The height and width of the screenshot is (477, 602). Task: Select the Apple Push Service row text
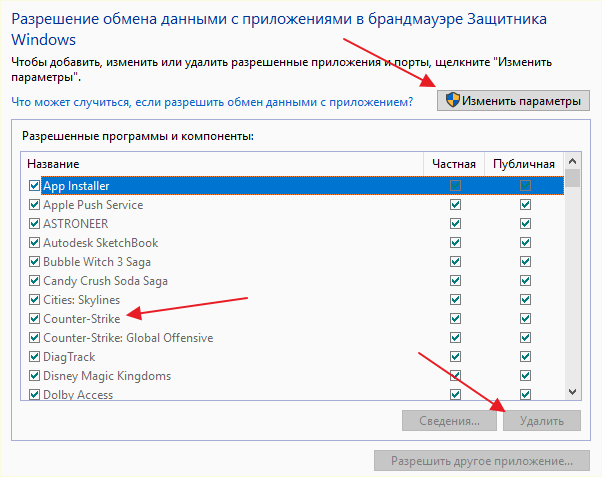[93, 205]
